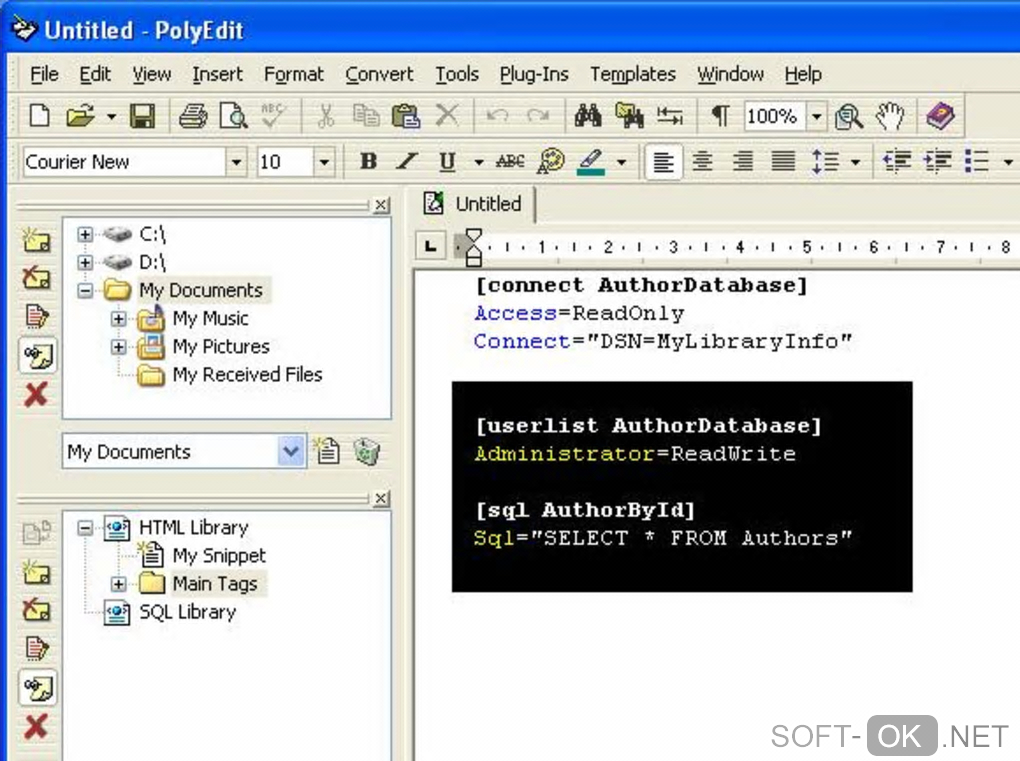Click the Go To toolbar icon
Image resolution: width=1020 pixels, height=761 pixels.
669,116
